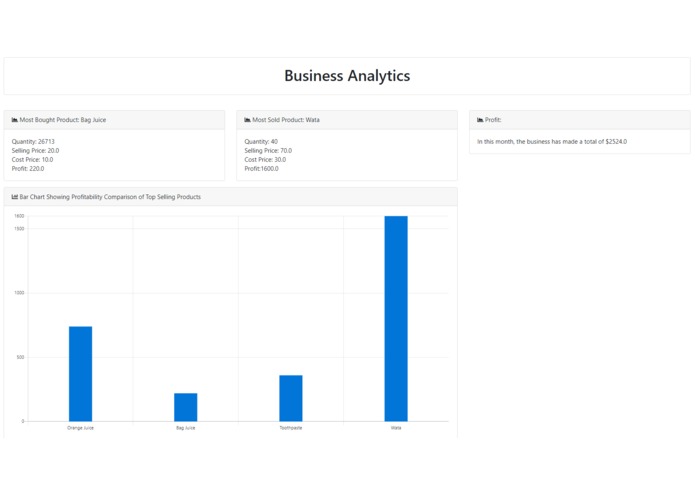
Task: Click 'Cost Price: 10.0' text
Action: (x=32, y=159)
